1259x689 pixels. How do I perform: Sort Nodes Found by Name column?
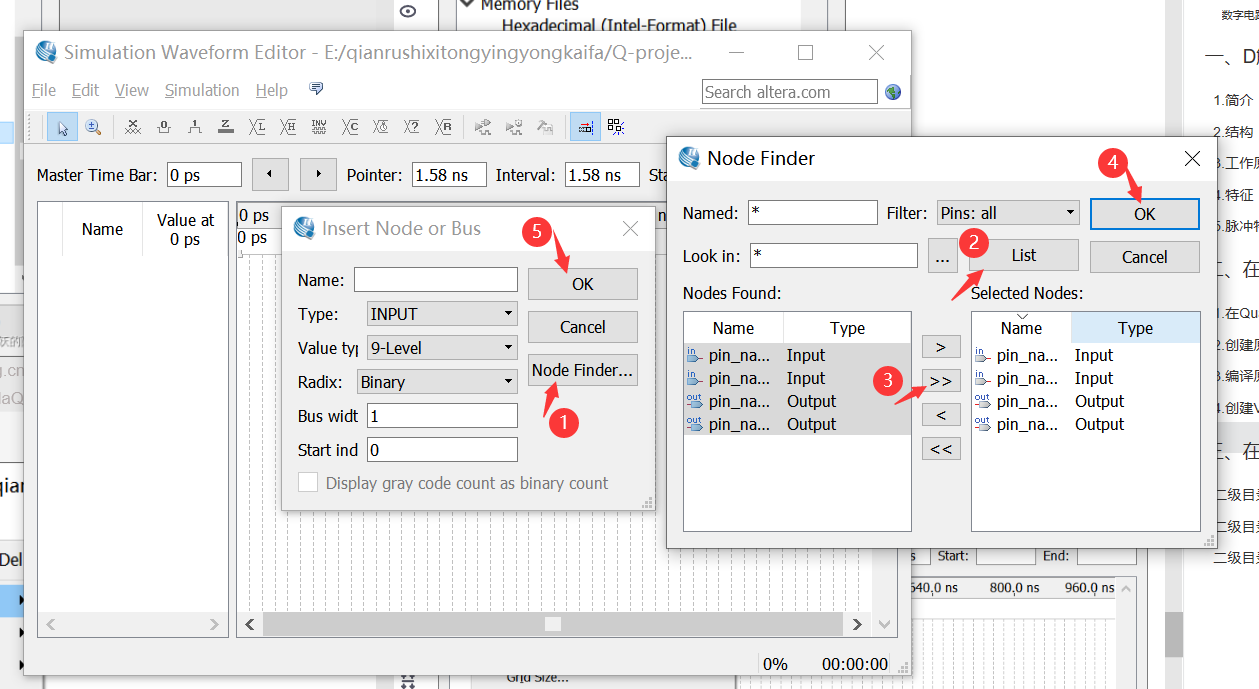pos(733,328)
